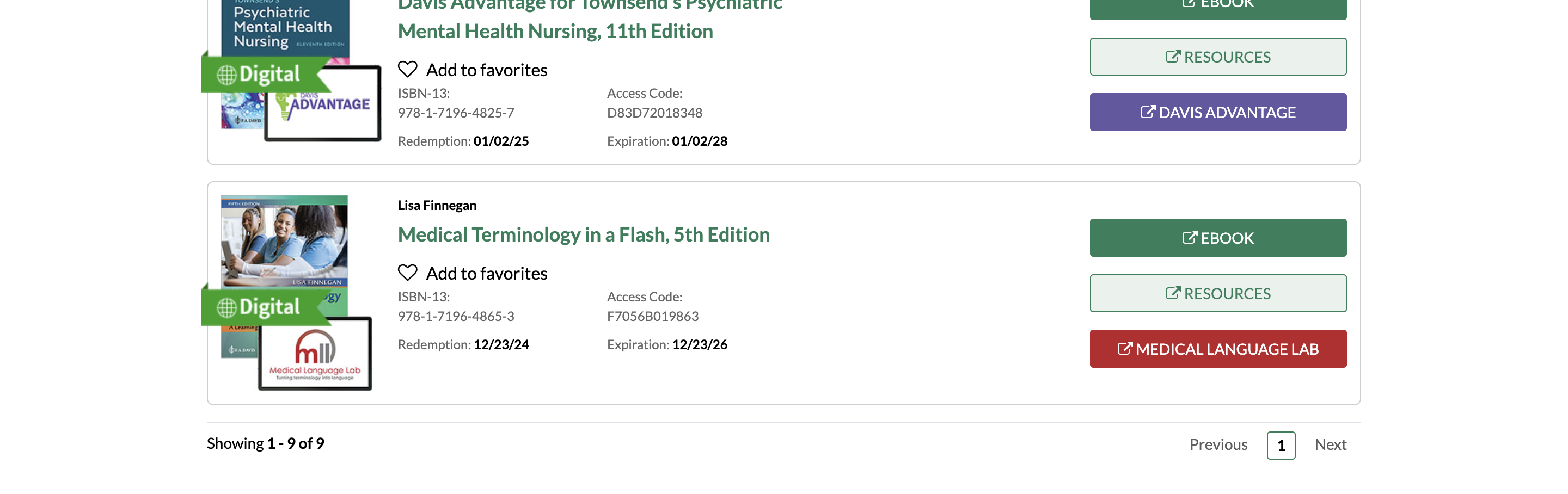Click the Davis Advantage tablet logo
Viewport: 1568px width, 494px height.
pyautogui.click(x=323, y=103)
